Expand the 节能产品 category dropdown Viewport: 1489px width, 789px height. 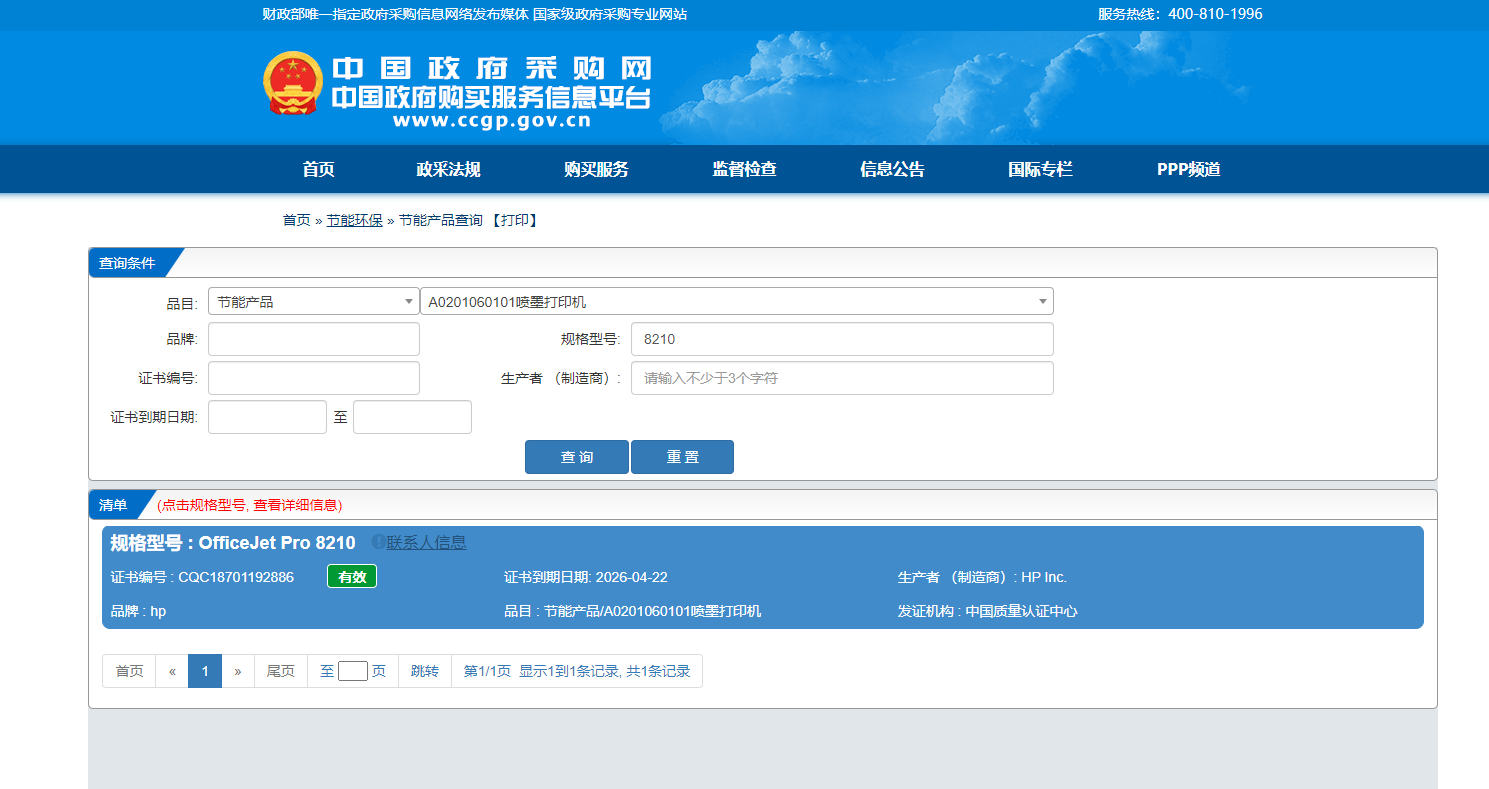tap(314, 301)
